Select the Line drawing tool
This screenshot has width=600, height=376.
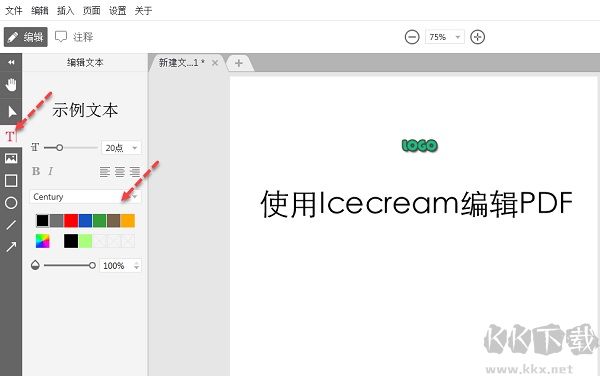click(x=11, y=225)
